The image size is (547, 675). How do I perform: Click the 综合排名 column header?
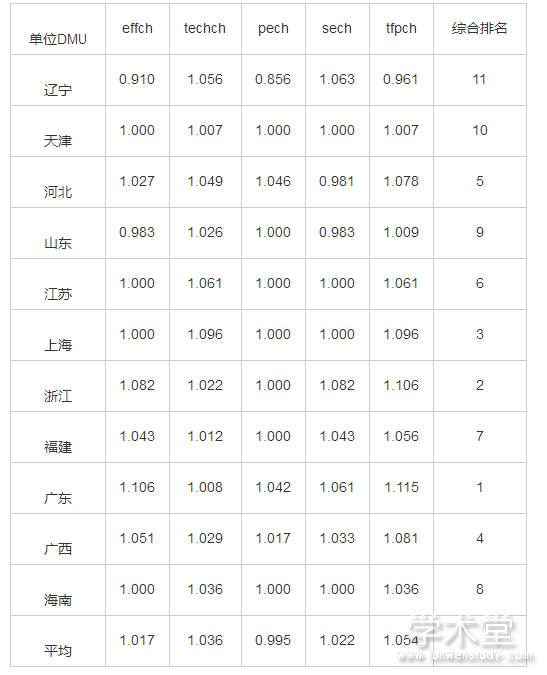pos(479,28)
